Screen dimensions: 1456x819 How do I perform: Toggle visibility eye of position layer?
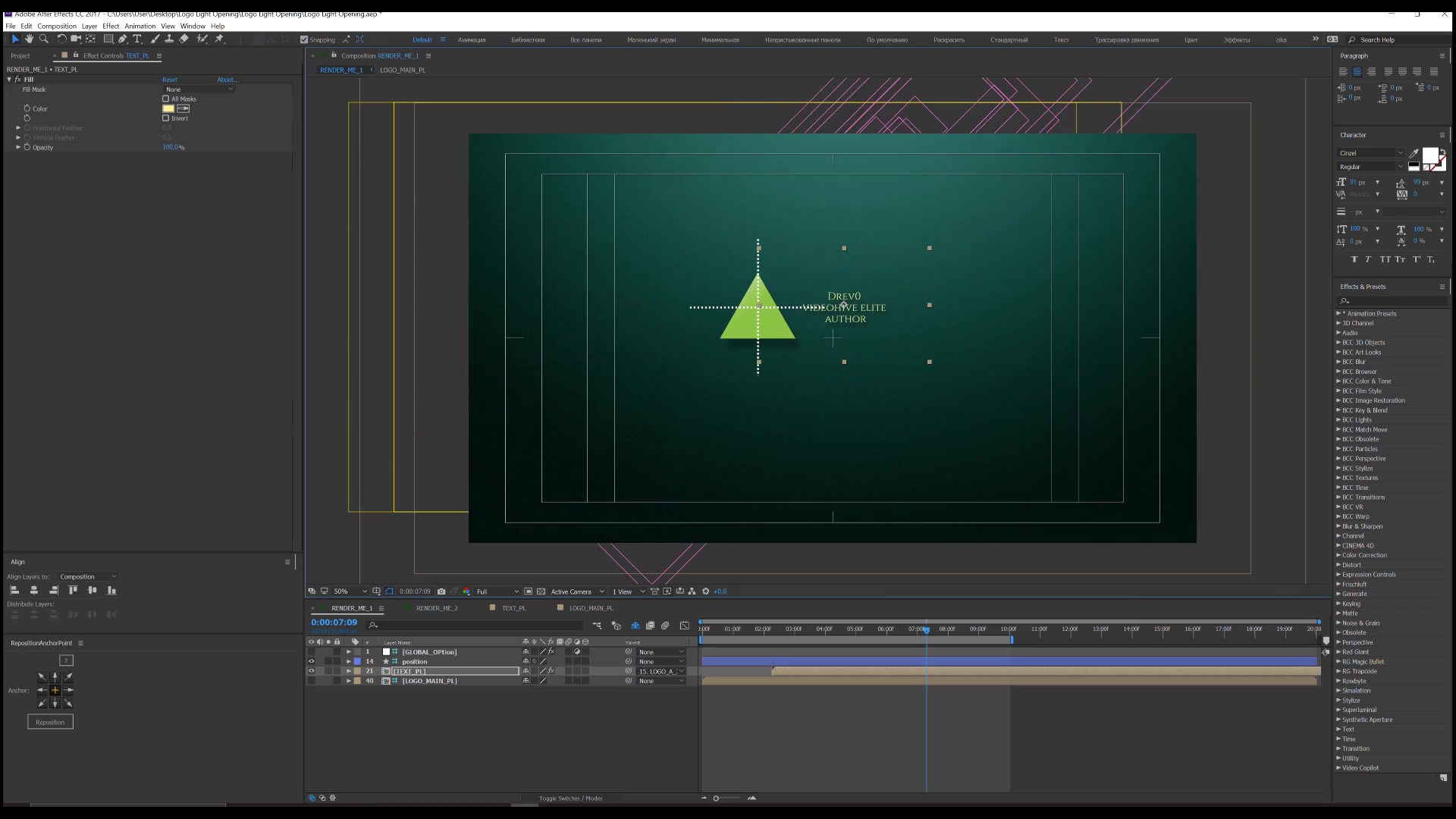pos(311,661)
